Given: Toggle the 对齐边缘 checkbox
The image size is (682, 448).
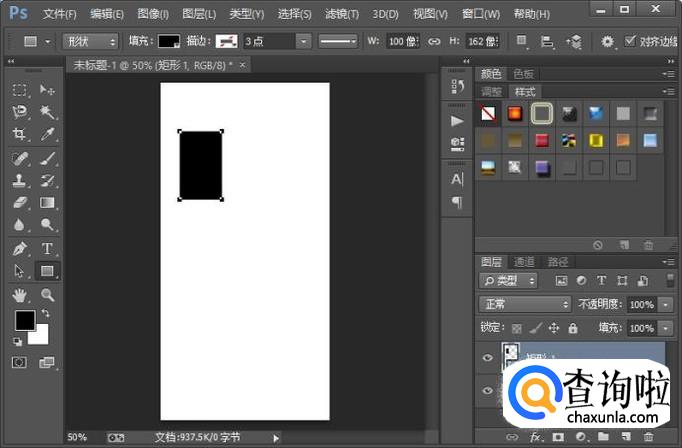Looking at the screenshot, I should click(x=630, y=41).
